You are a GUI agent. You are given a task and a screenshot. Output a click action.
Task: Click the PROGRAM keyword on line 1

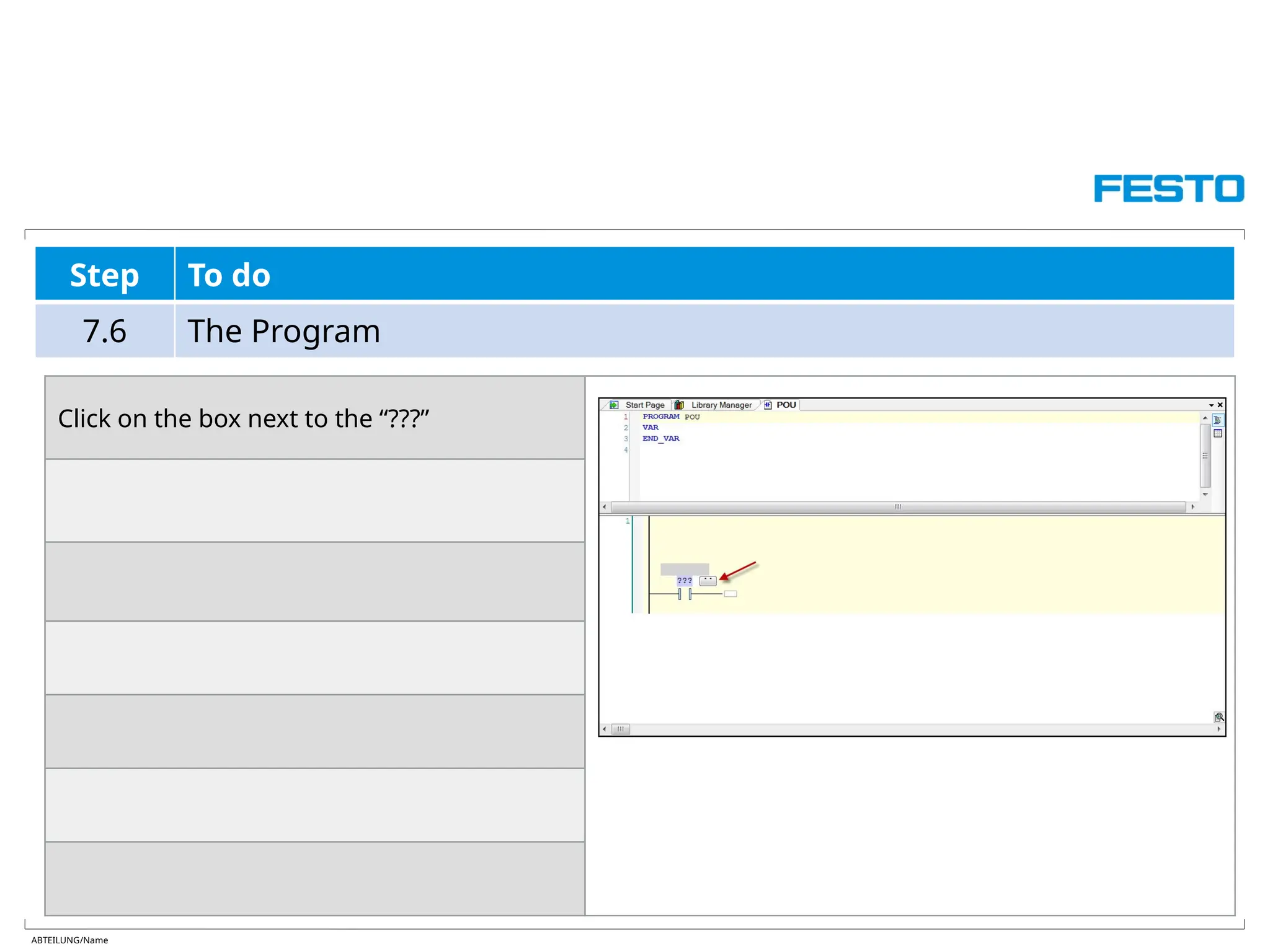(x=661, y=416)
